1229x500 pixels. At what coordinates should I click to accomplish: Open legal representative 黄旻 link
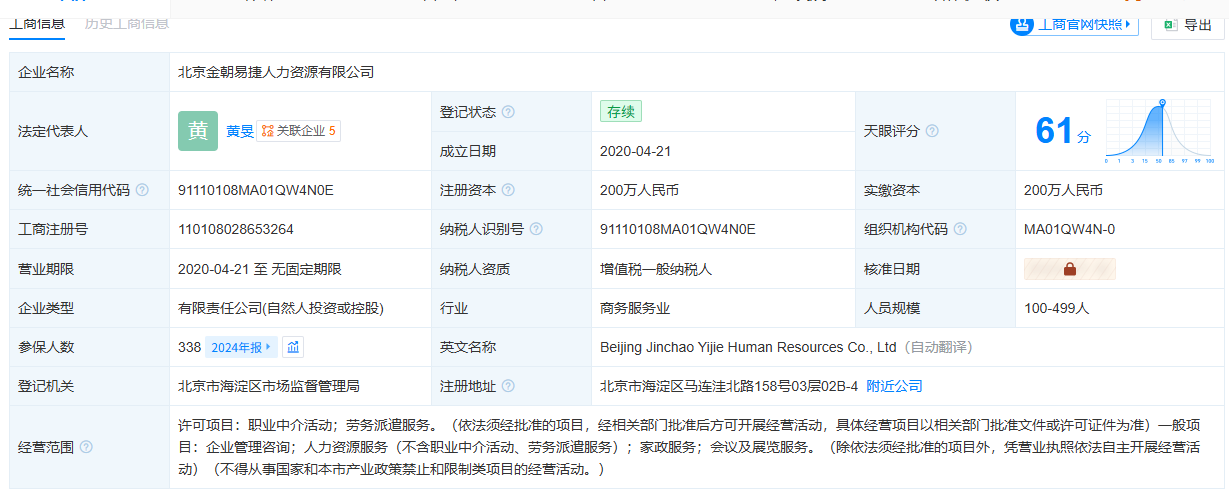coord(239,131)
